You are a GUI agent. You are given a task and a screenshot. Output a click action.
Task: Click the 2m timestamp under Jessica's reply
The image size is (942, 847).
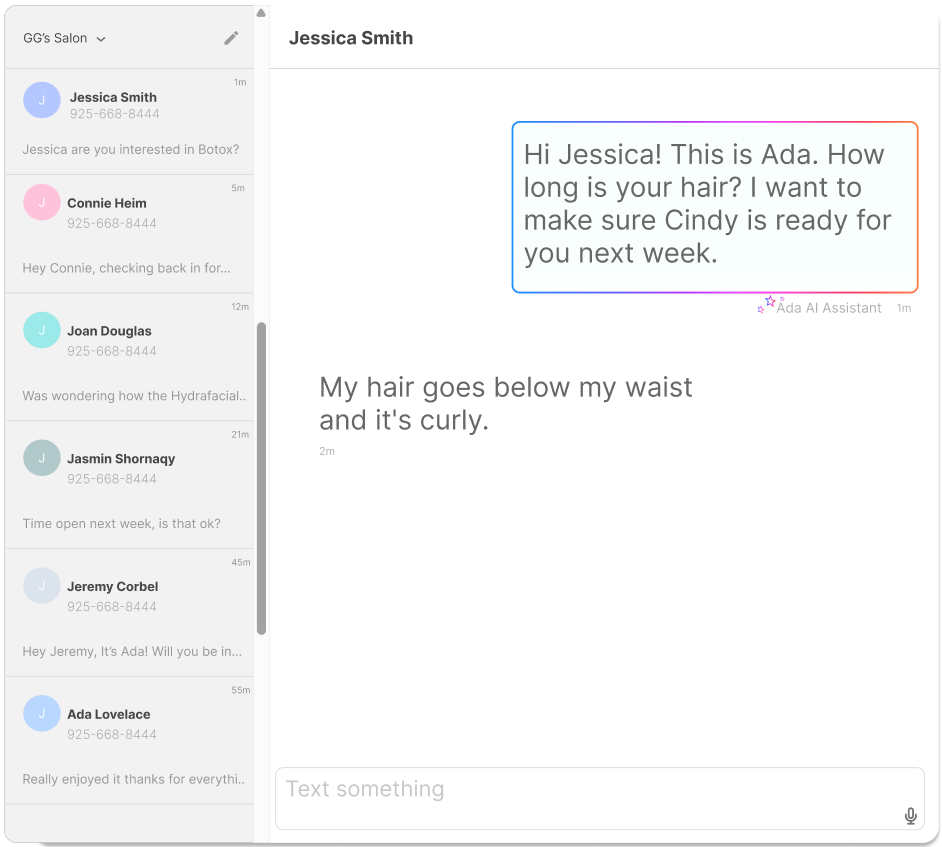point(327,451)
